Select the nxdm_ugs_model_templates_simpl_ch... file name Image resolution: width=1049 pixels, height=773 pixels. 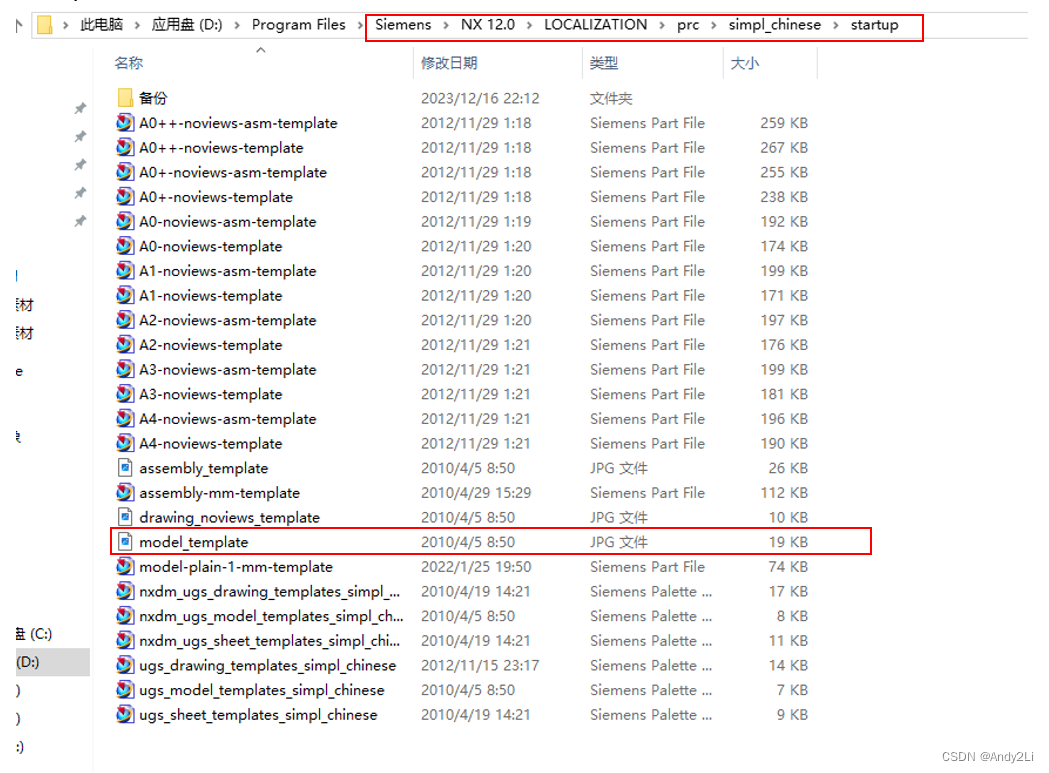(x=271, y=616)
